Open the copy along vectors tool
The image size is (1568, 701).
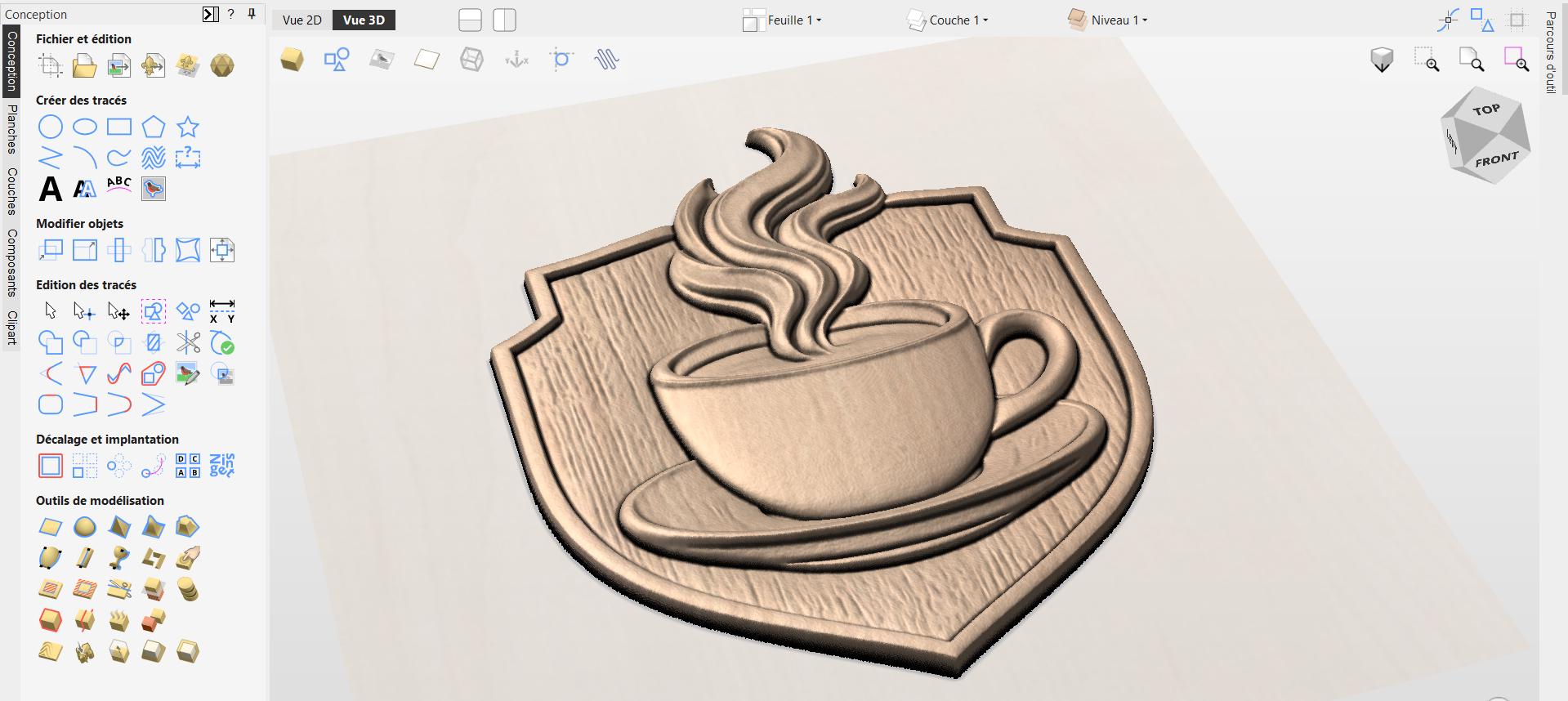click(x=154, y=466)
